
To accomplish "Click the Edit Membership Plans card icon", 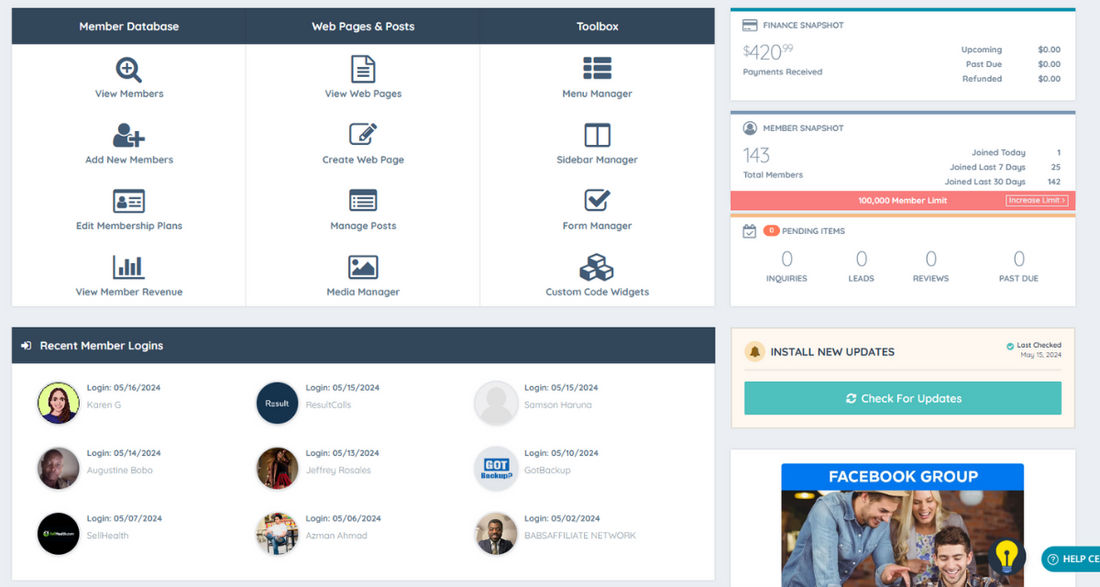I will (129, 201).
